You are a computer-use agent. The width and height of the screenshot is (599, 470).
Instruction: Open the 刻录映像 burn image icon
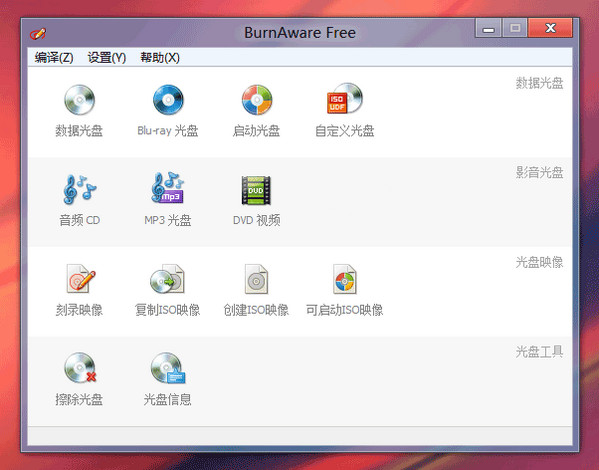click(x=81, y=279)
